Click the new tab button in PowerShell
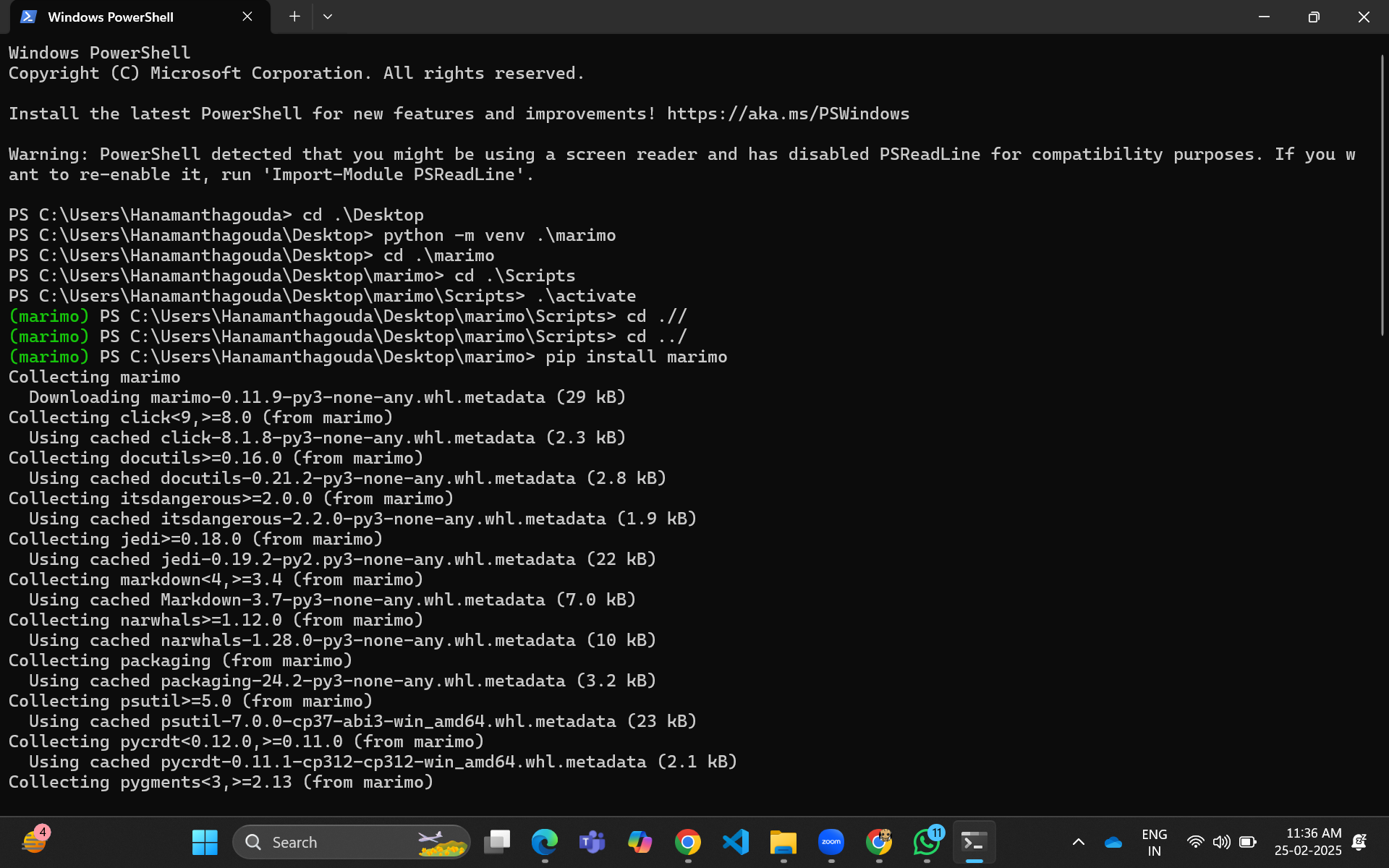The width and height of the screenshot is (1389, 868). (294, 17)
